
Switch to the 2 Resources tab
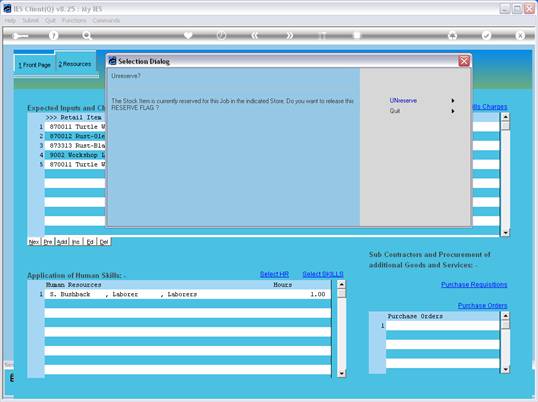75,64
